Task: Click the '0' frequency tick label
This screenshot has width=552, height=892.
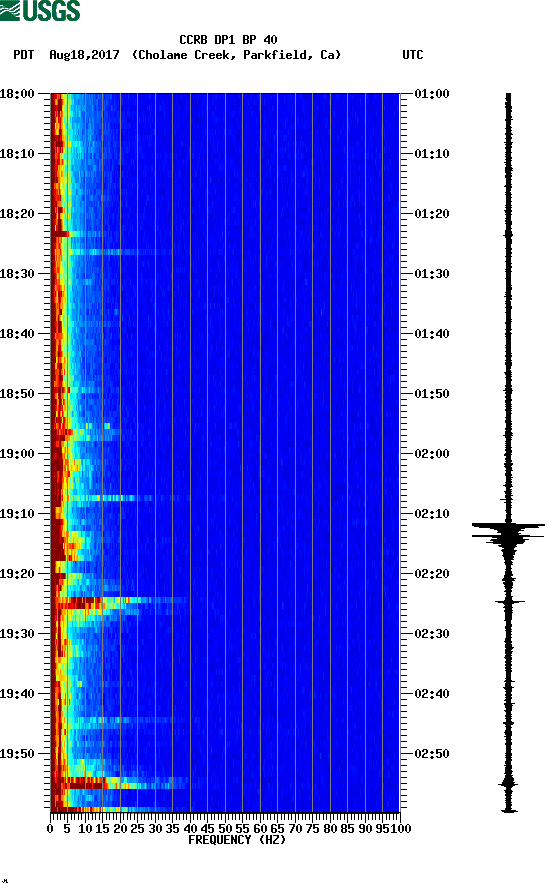Action: click(50, 829)
